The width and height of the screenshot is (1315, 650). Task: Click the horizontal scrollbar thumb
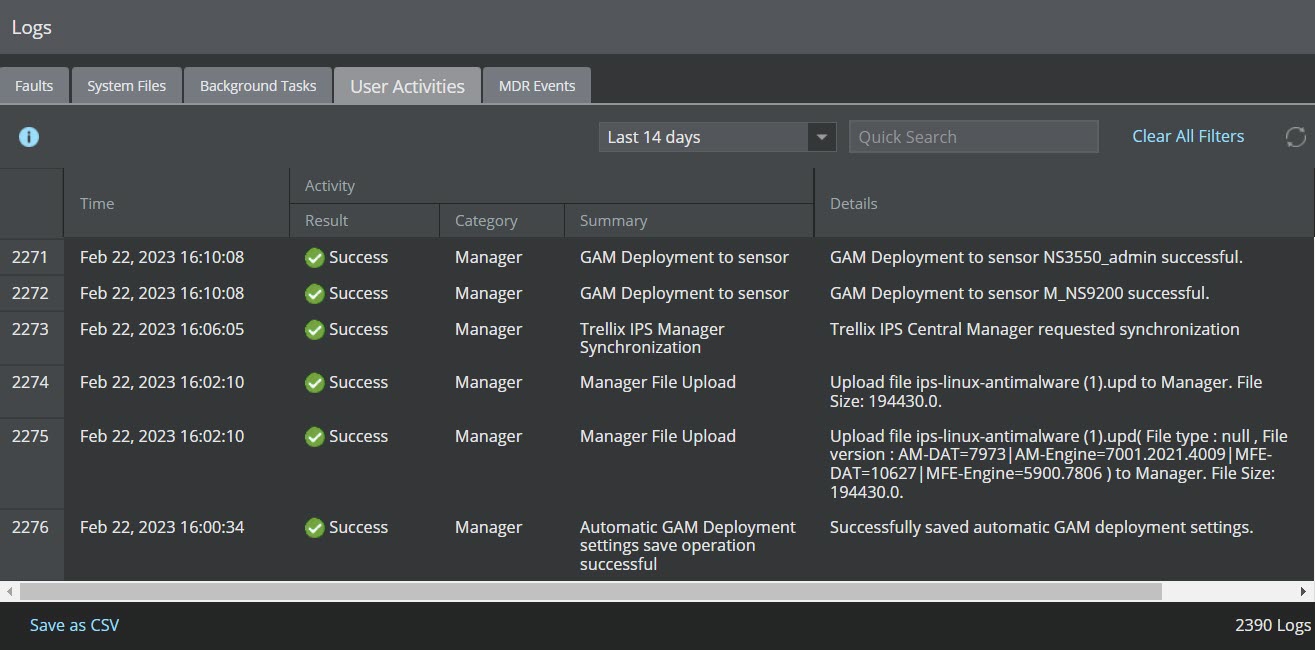590,591
